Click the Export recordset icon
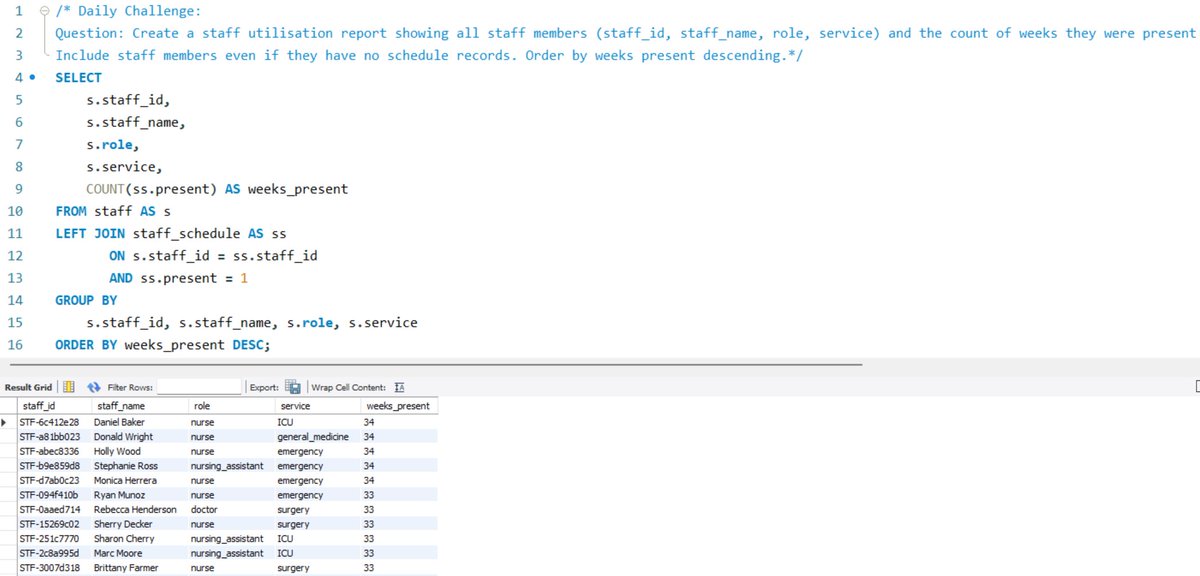The image size is (1200, 576). [x=293, y=387]
